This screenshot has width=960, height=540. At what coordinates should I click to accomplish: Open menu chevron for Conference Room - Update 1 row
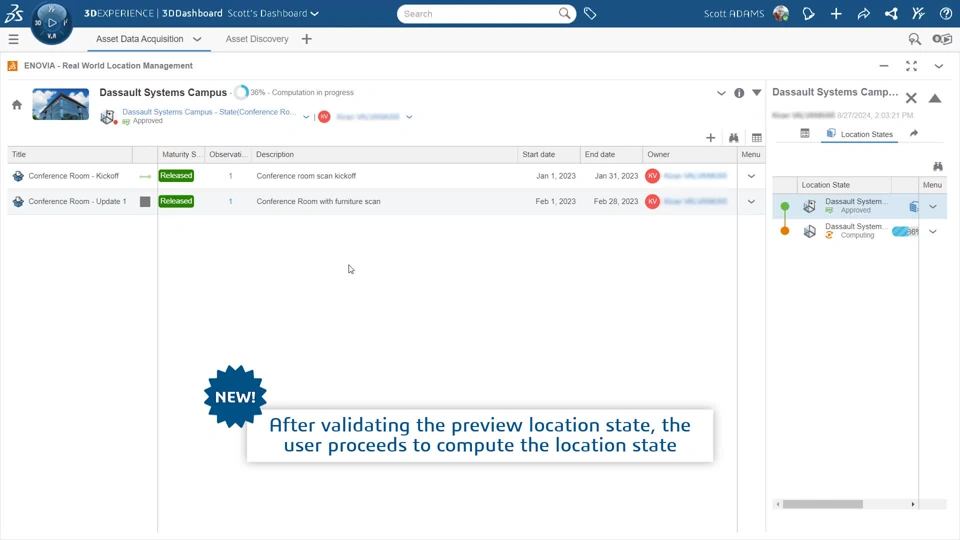coord(751,201)
